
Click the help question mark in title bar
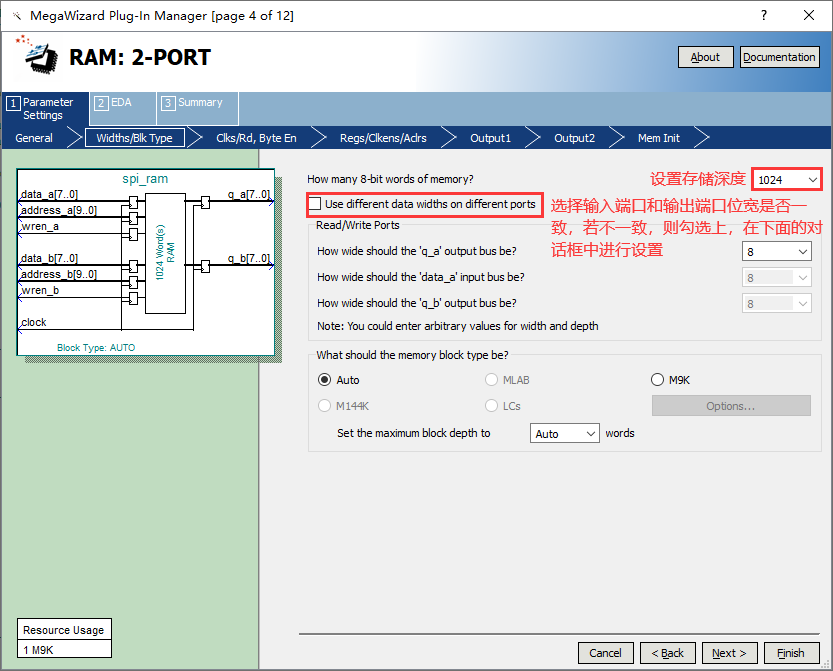click(x=764, y=15)
